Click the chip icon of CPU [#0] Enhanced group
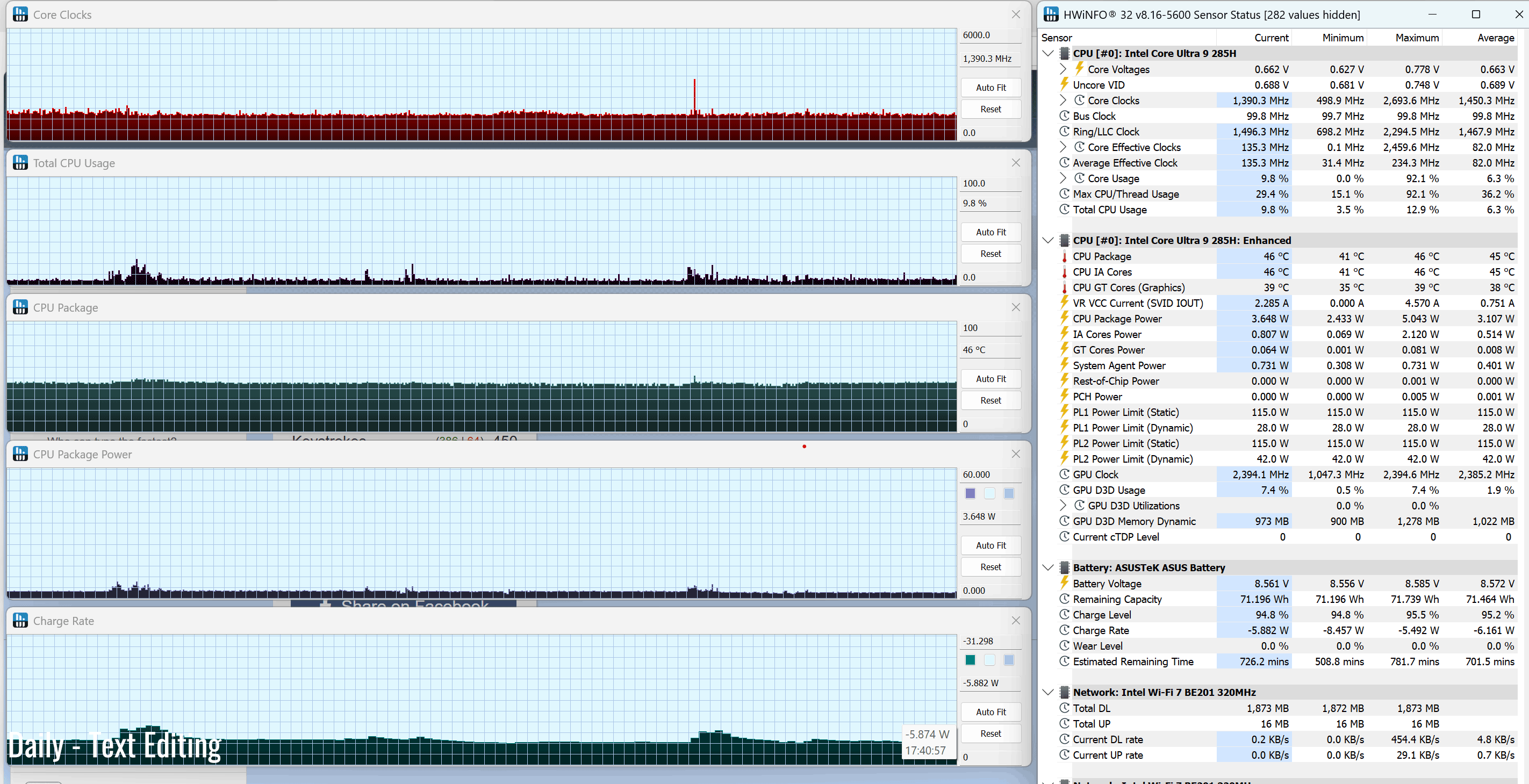The image size is (1529, 784). [x=1065, y=240]
